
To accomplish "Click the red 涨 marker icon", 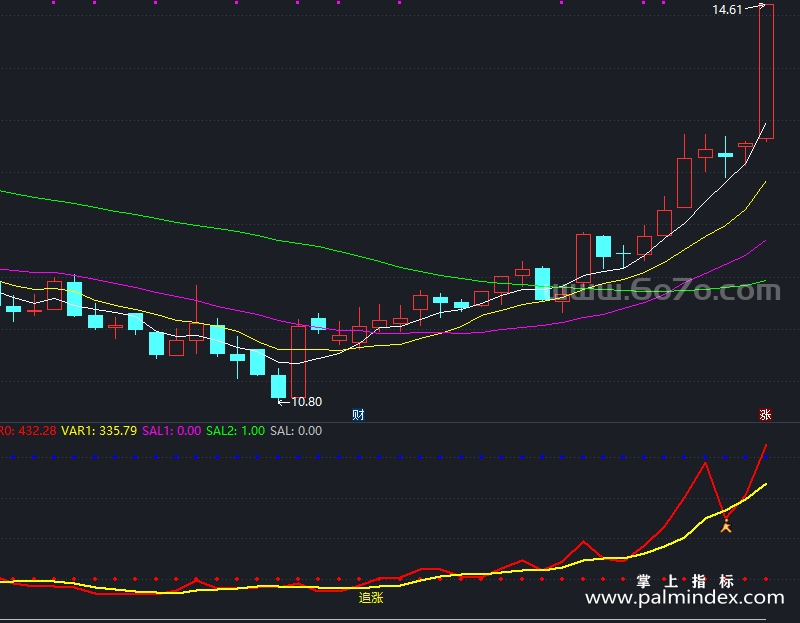I will pyautogui.click(x=765, y=414).
